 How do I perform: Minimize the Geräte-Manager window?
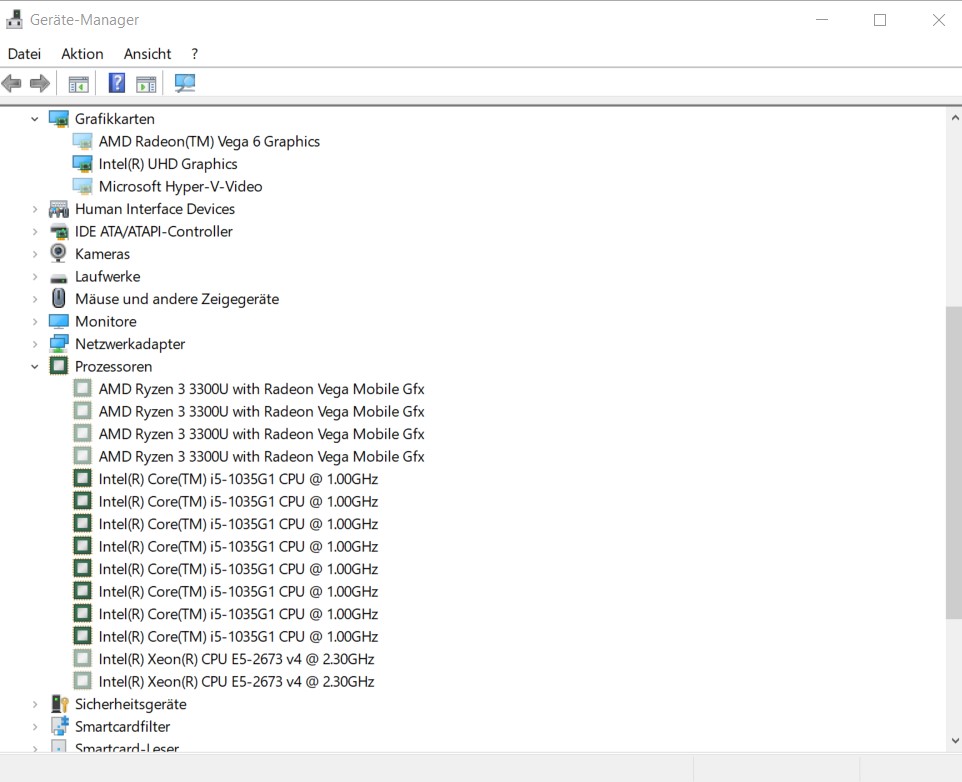pos(822,20)
